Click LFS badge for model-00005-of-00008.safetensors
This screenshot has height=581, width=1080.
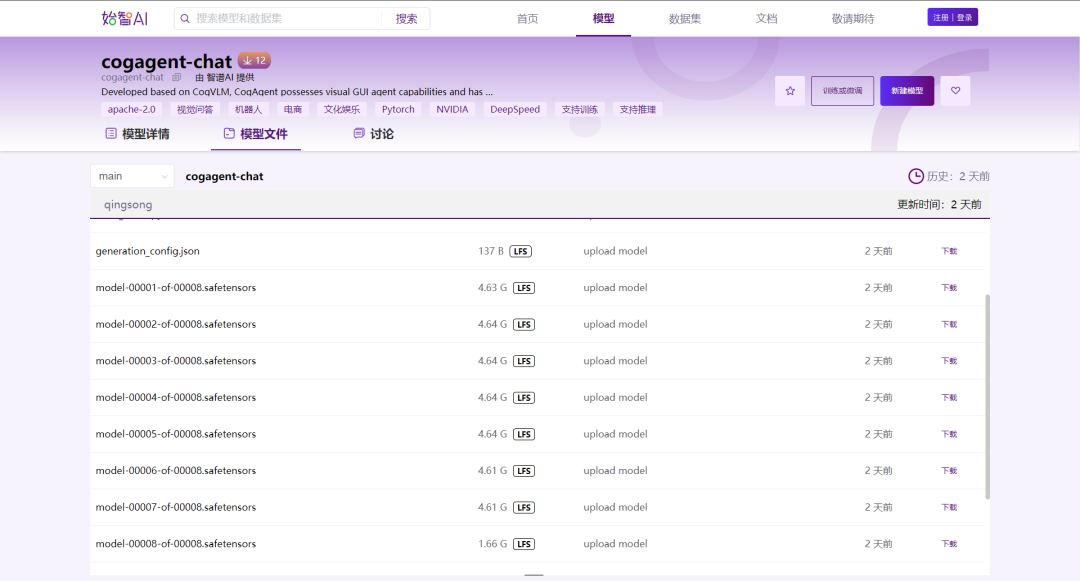pyautogui.click(x=523, y=434)
